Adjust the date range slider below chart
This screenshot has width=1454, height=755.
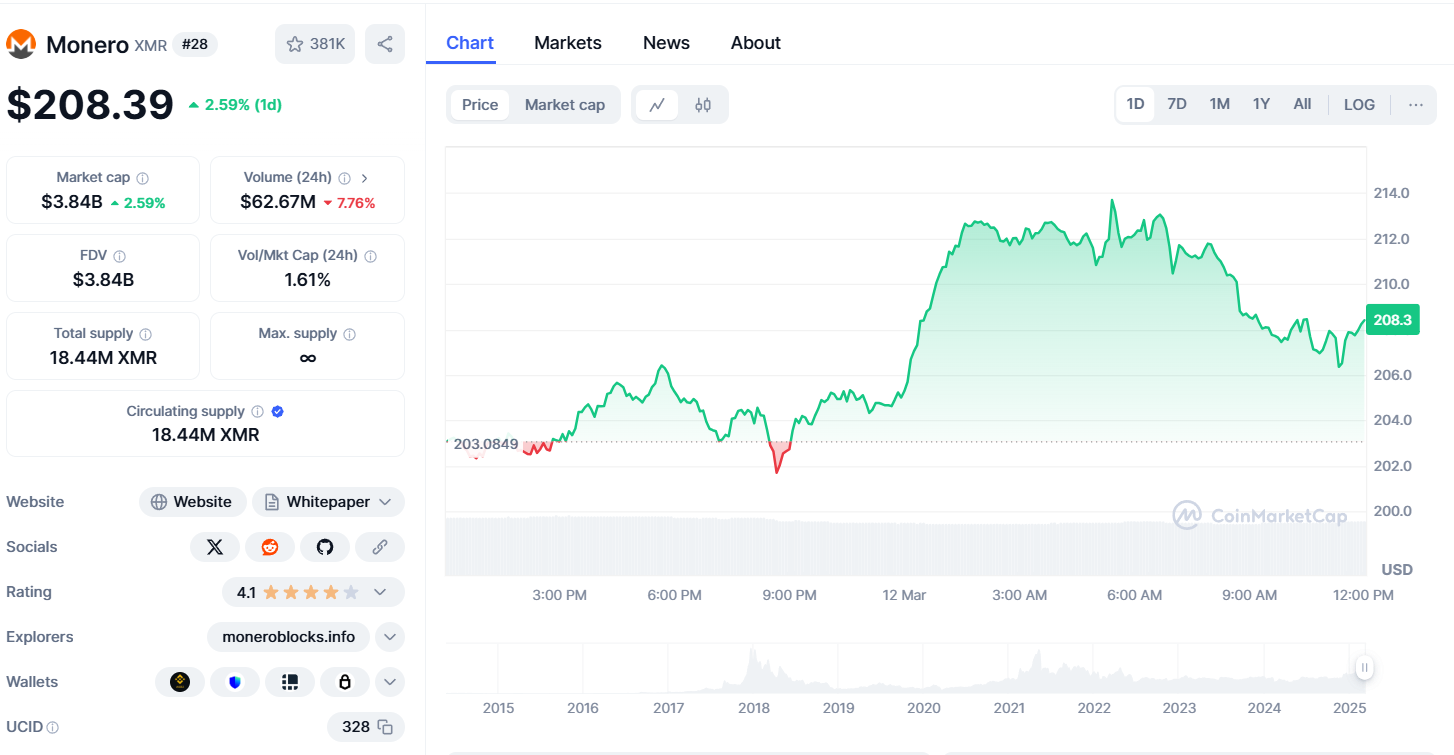click(x=1363, y=667)
